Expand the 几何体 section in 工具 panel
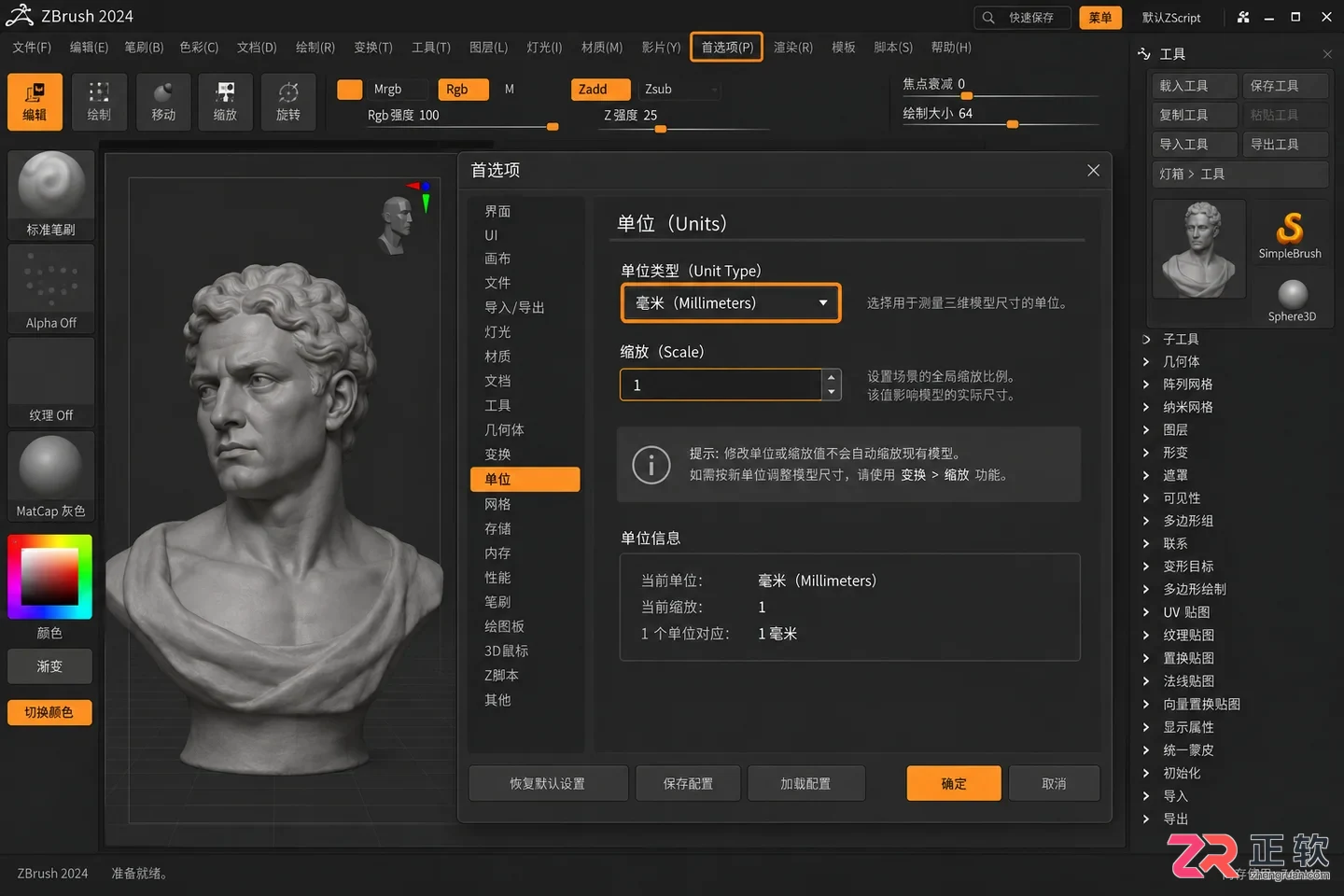Image resolution: width=1344 pixels, height=896 pixels. [x=1181, y=361]
